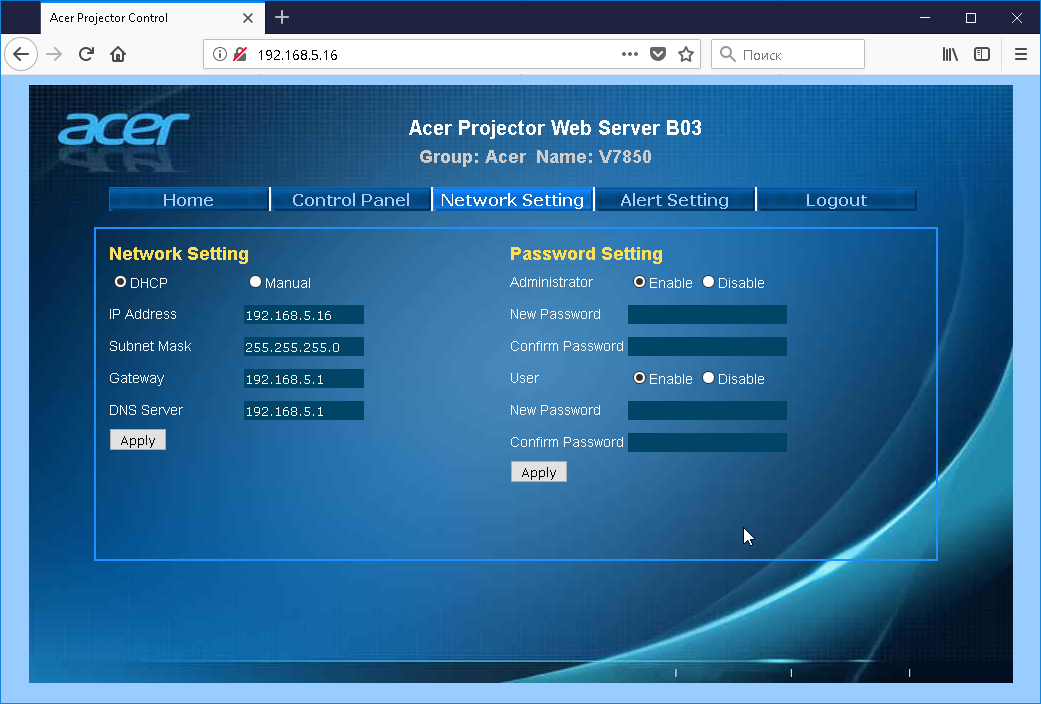Save page to Pocket icon
Viewport: 1041px width, 704px height.
pyautogui.click(x=658, y=54)
